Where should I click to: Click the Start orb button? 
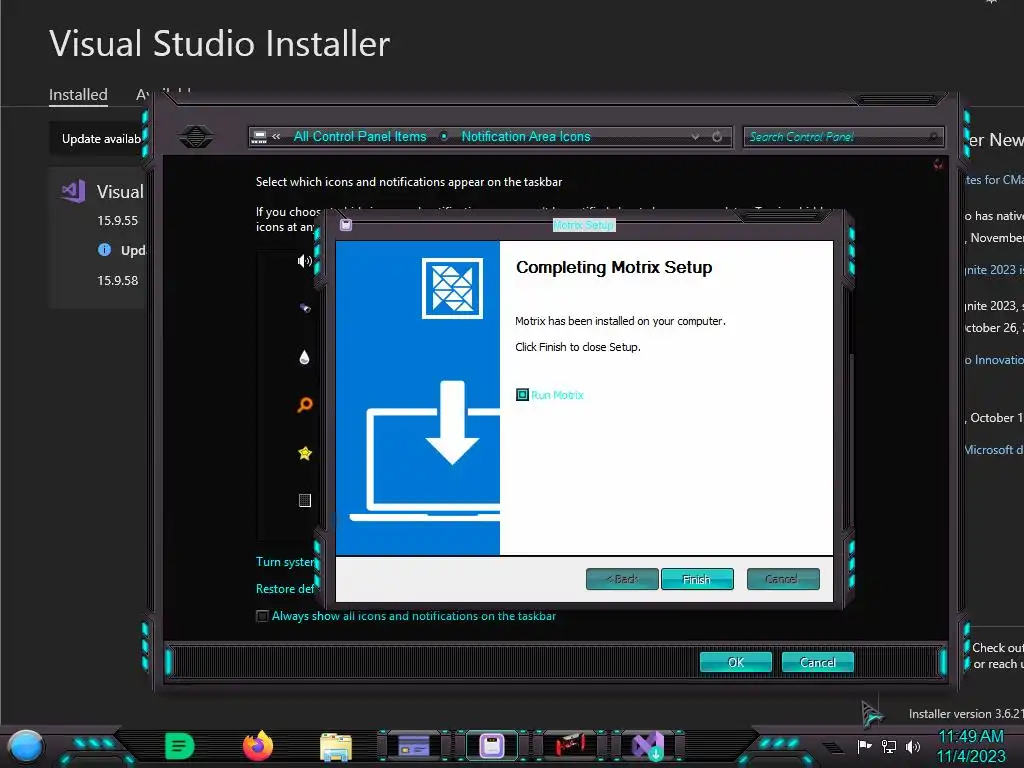click(x=26, y=747)
